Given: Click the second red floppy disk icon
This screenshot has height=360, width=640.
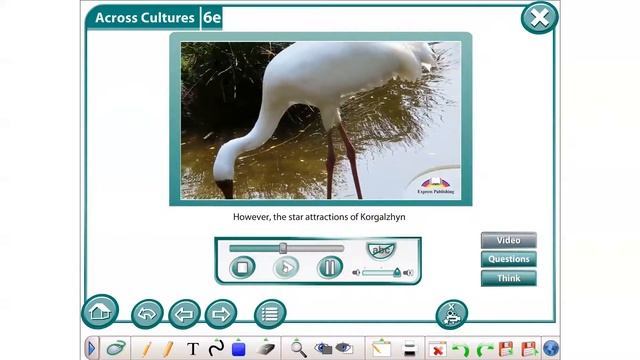Looking at the screenshot, I should [529, 350].
